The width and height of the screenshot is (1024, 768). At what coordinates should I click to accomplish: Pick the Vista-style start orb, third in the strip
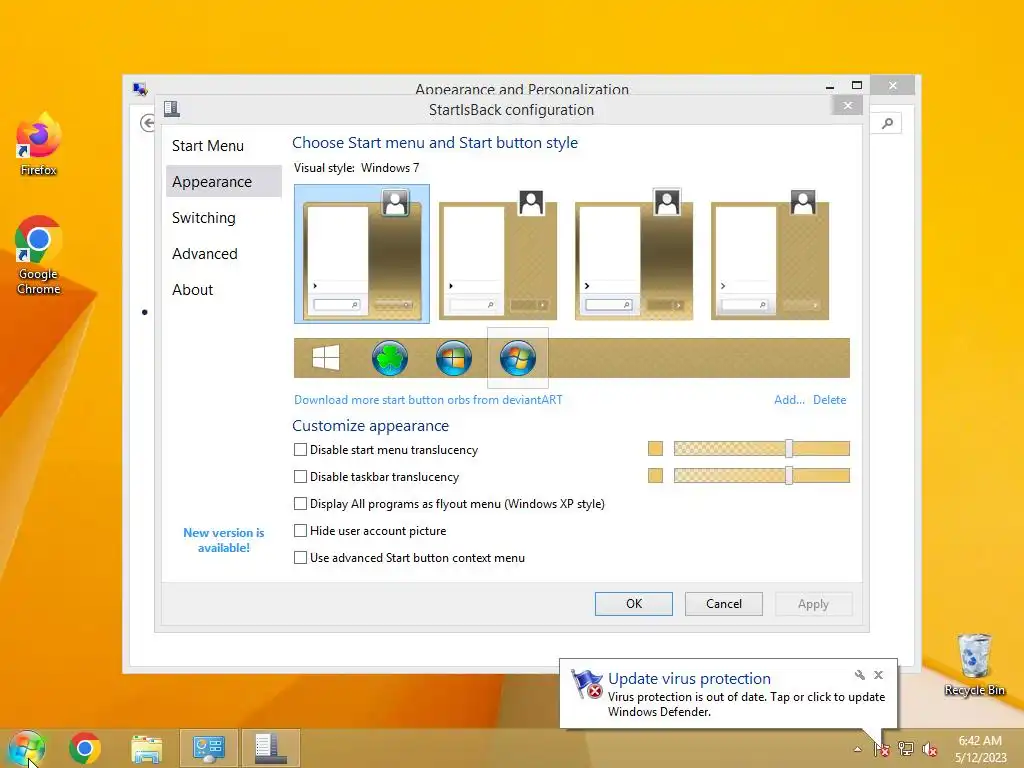[x=454, y=358]
